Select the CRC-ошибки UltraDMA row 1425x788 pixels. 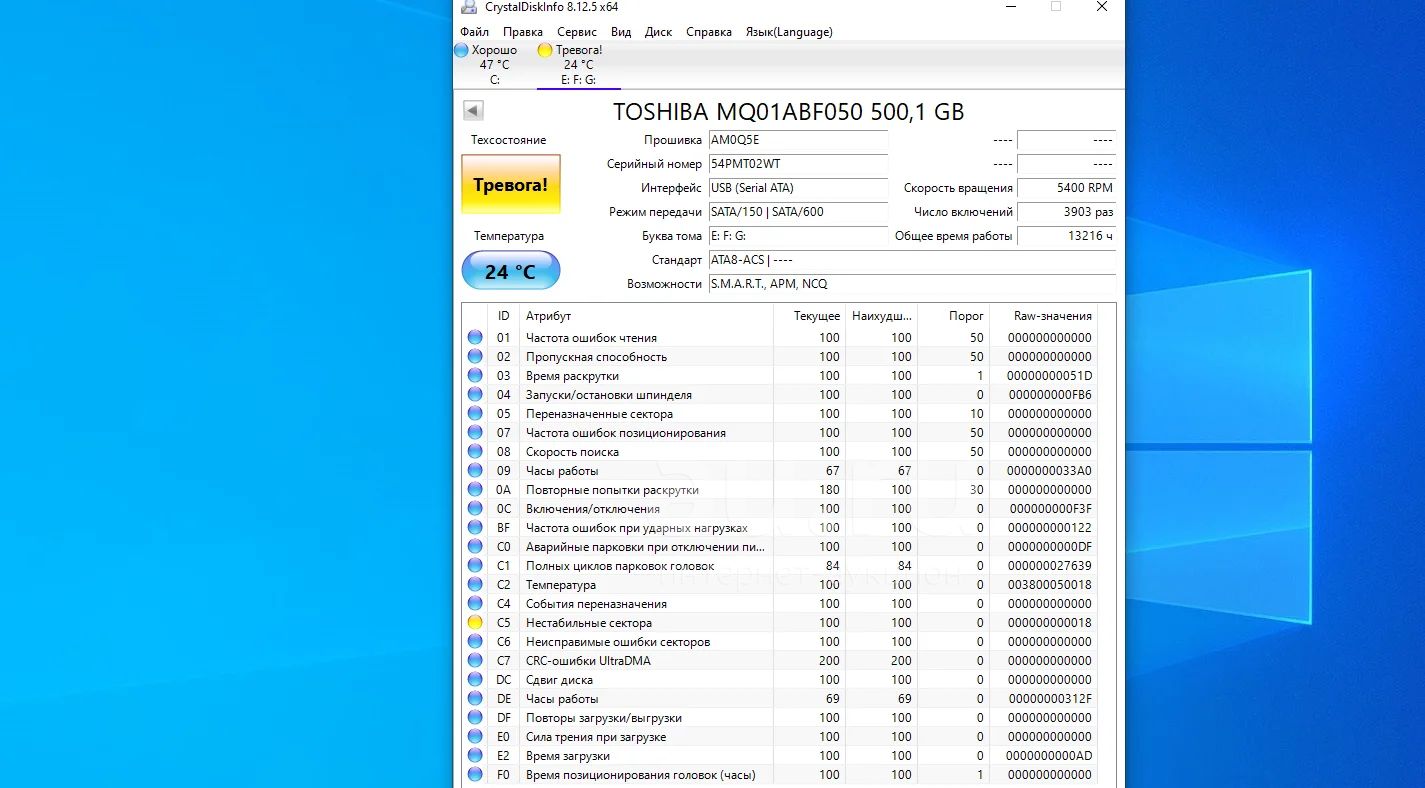click(x=780, y=660)
